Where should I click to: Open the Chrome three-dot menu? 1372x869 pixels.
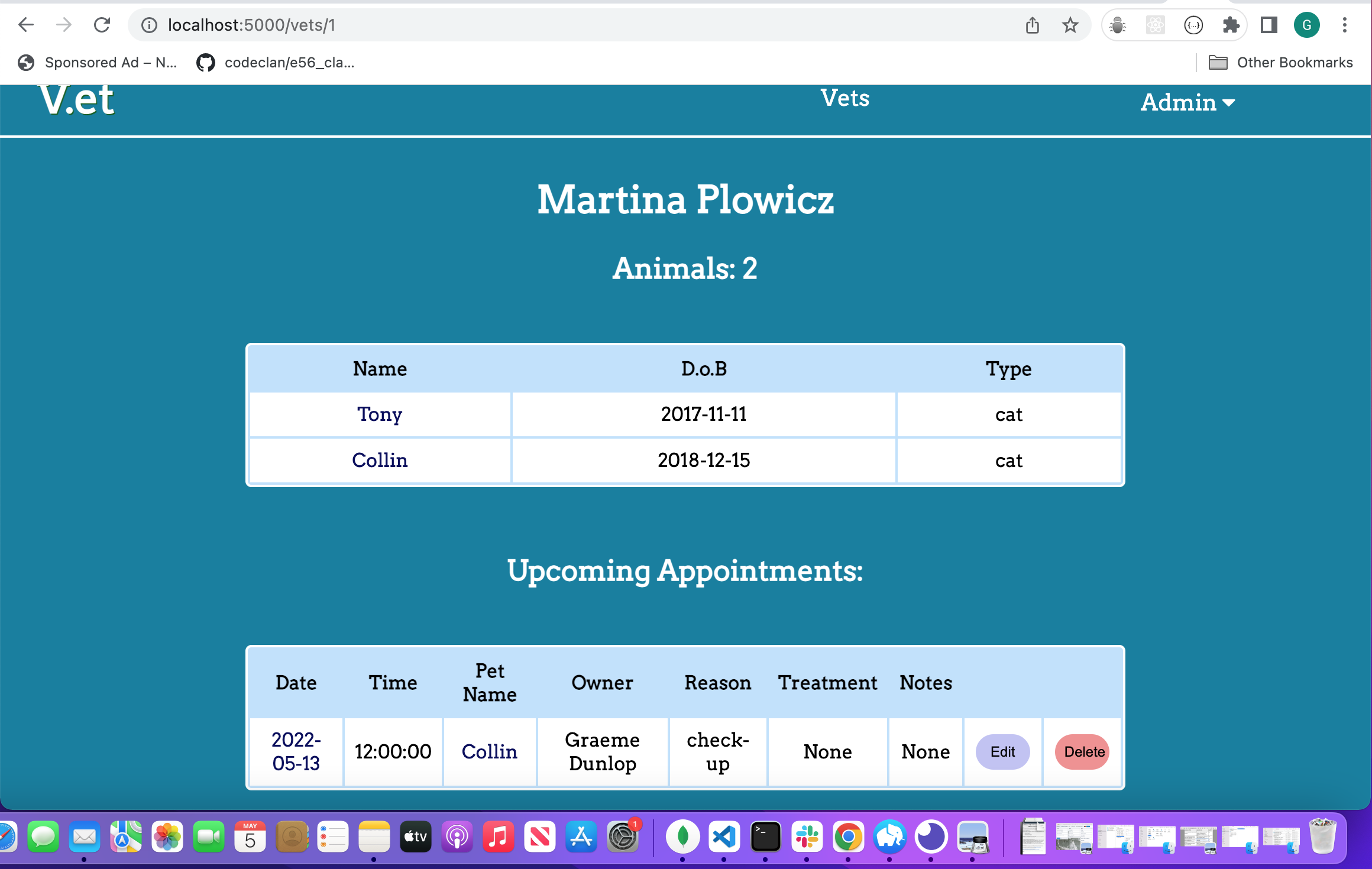(1344, 25)
